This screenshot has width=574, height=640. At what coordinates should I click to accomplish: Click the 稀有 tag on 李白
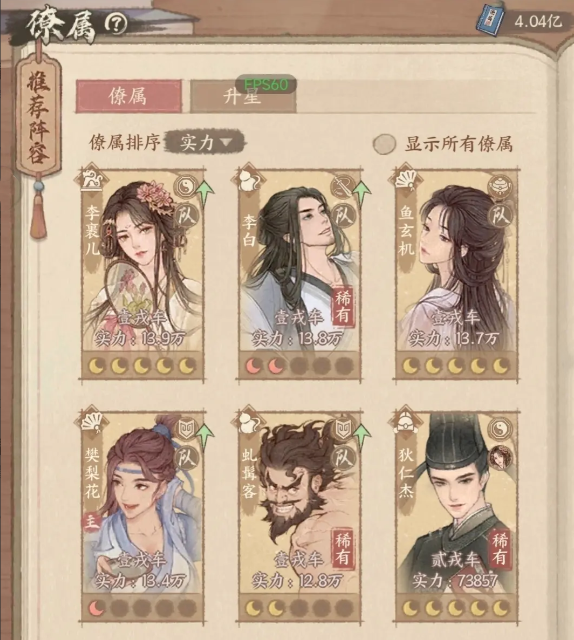coord(343,306)
